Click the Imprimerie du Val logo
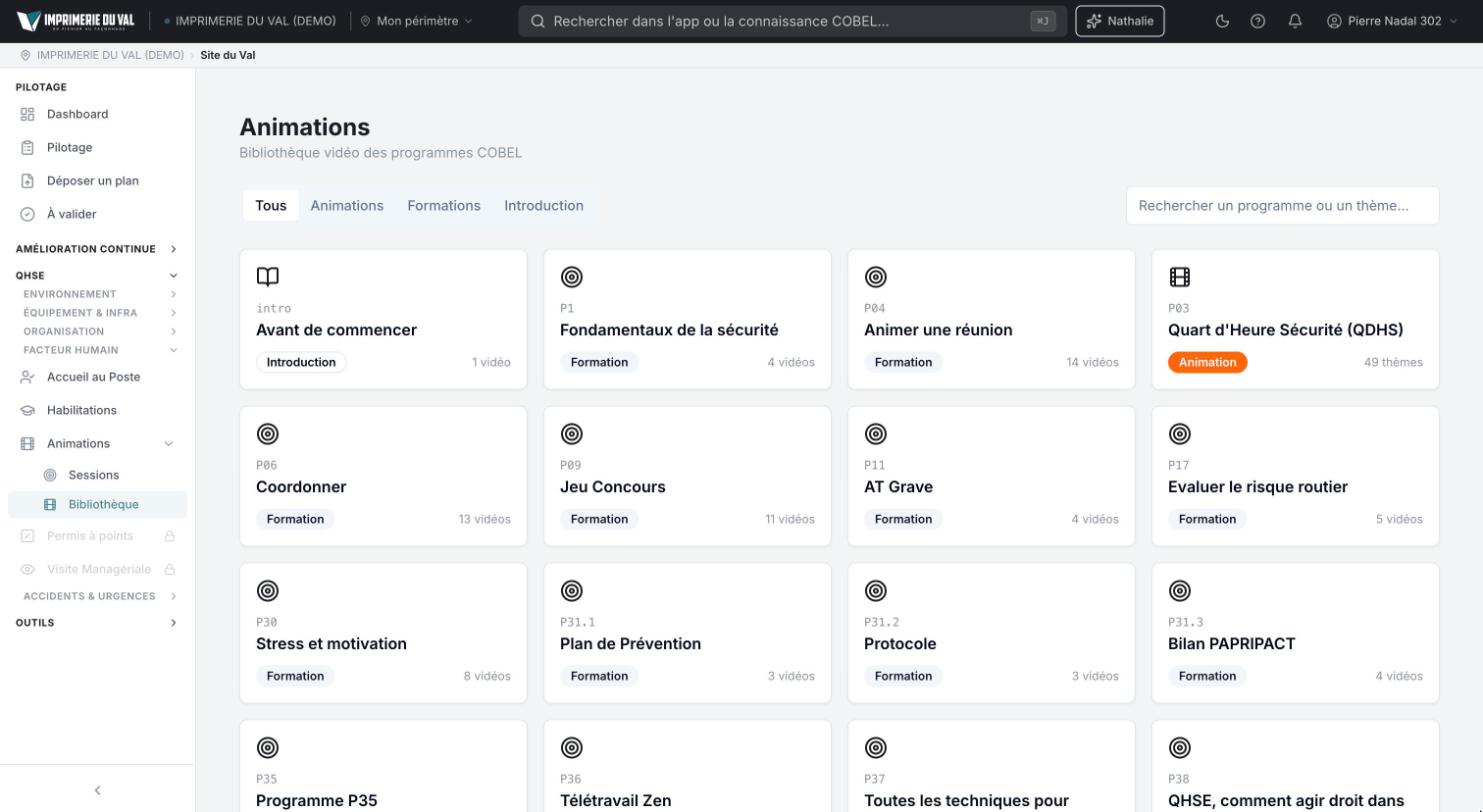The image size is (1483, 812). point(76,21)
